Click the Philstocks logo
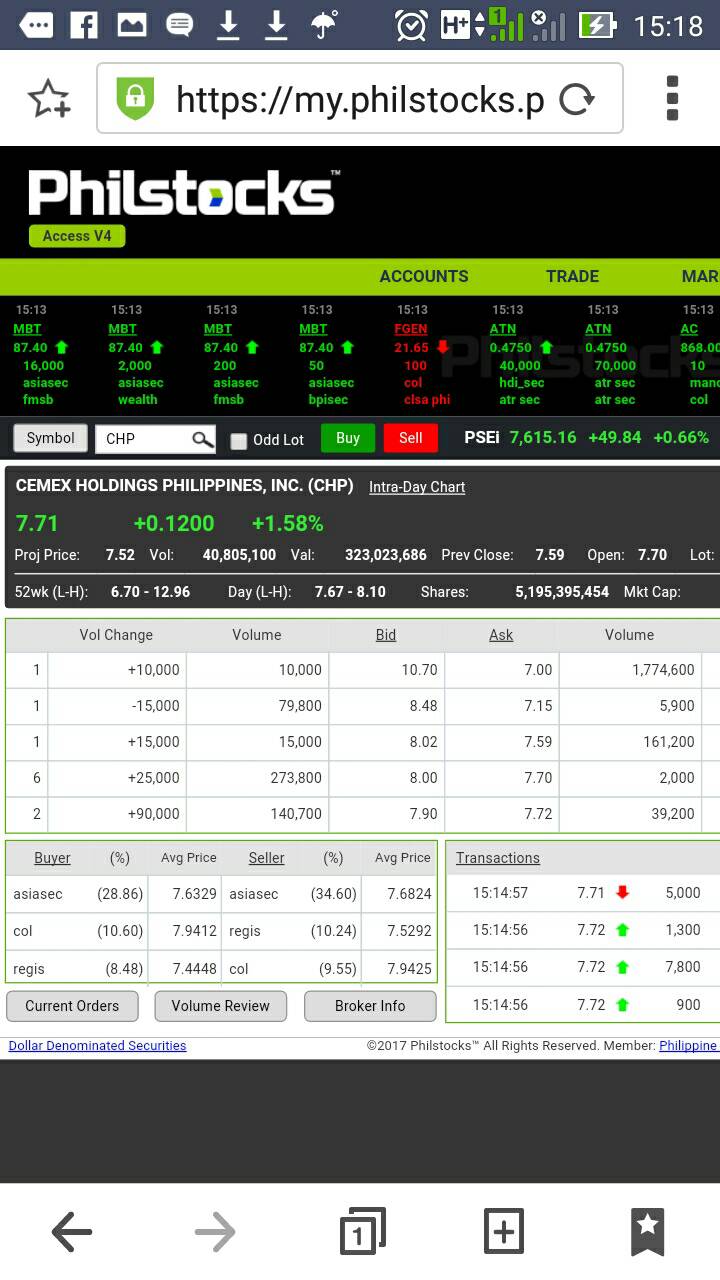720x1280 pixels. click(x=184, y=193)
